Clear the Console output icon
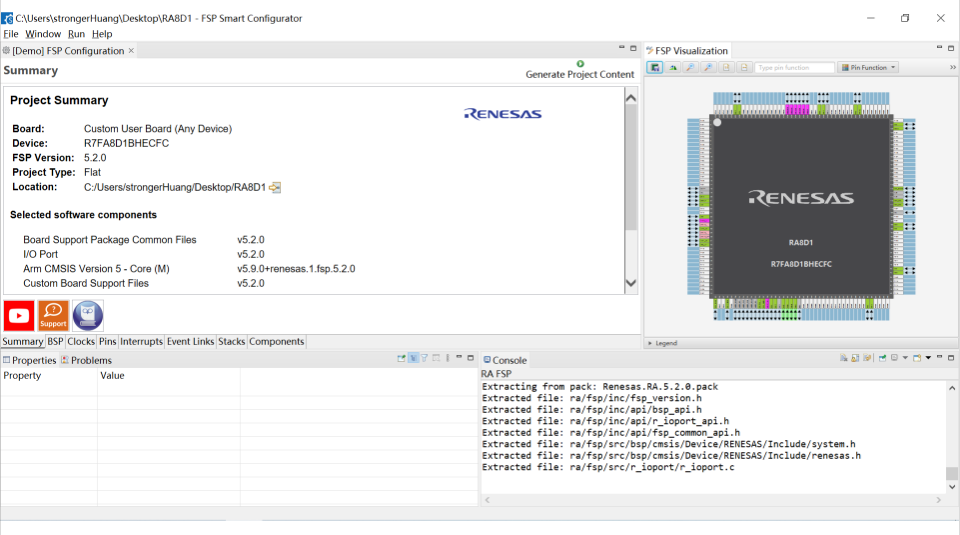Screen dimensions: 960x535 click(x=844, y=357)
